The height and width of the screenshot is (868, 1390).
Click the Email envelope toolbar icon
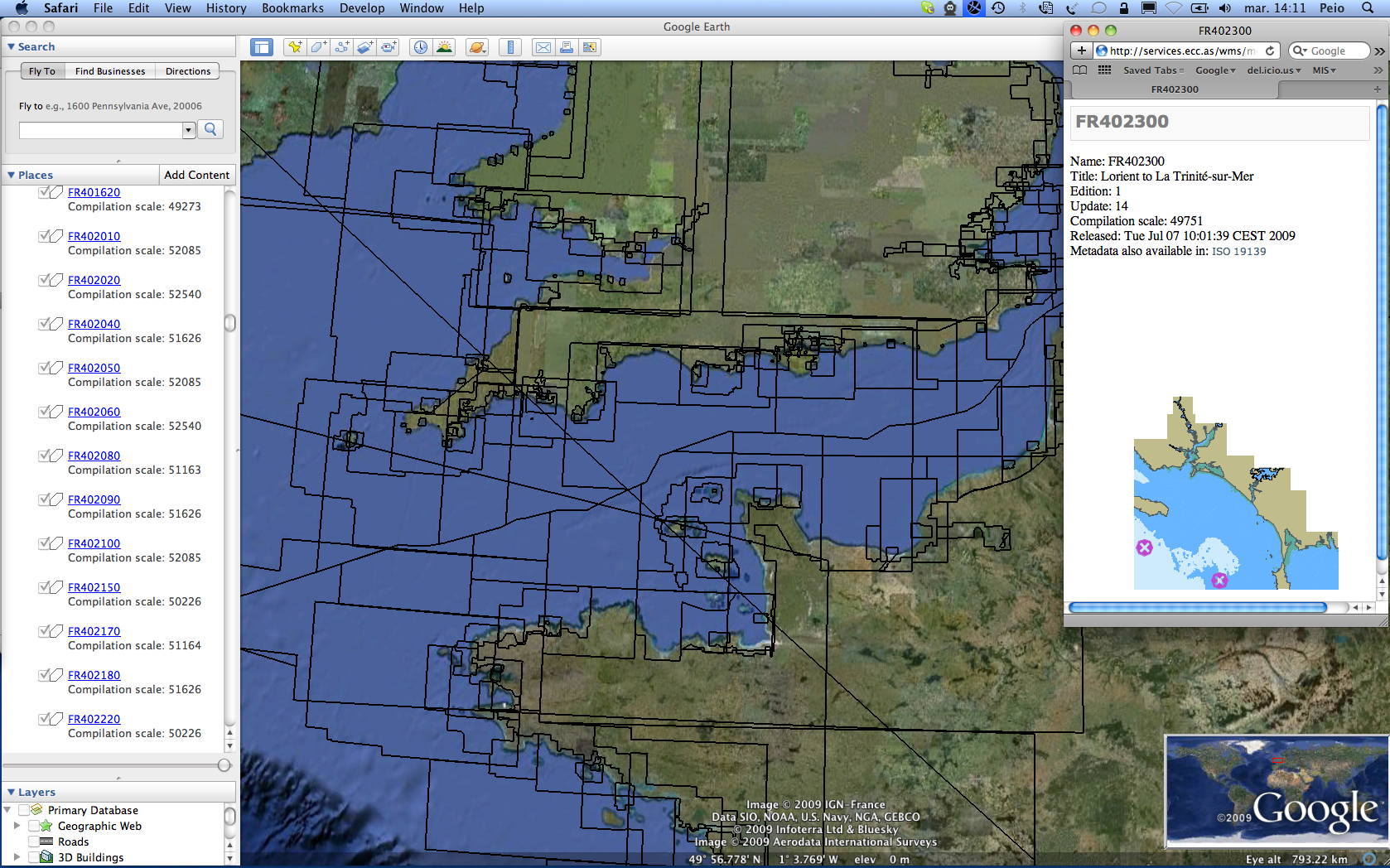click(543, 47)
